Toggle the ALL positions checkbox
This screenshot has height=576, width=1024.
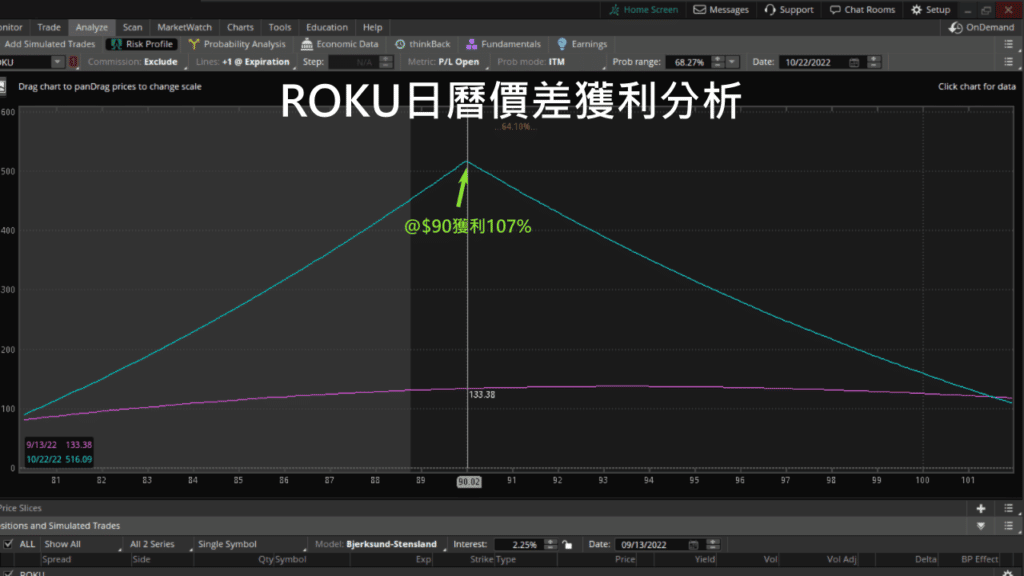(x=9, y=545)
